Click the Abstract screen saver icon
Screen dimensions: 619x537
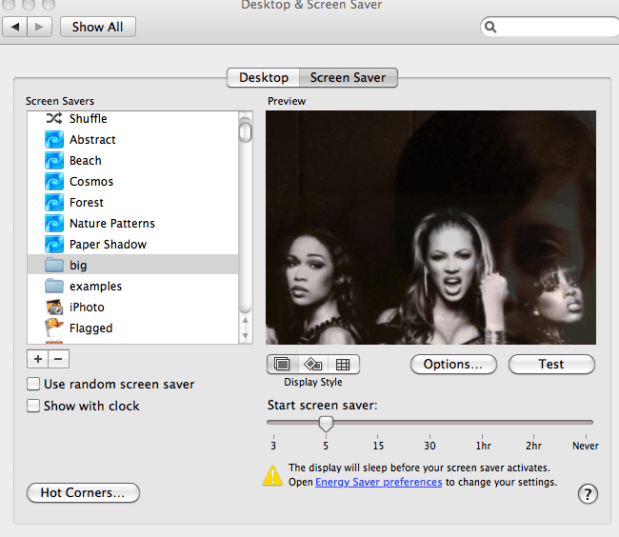point(54,140)
